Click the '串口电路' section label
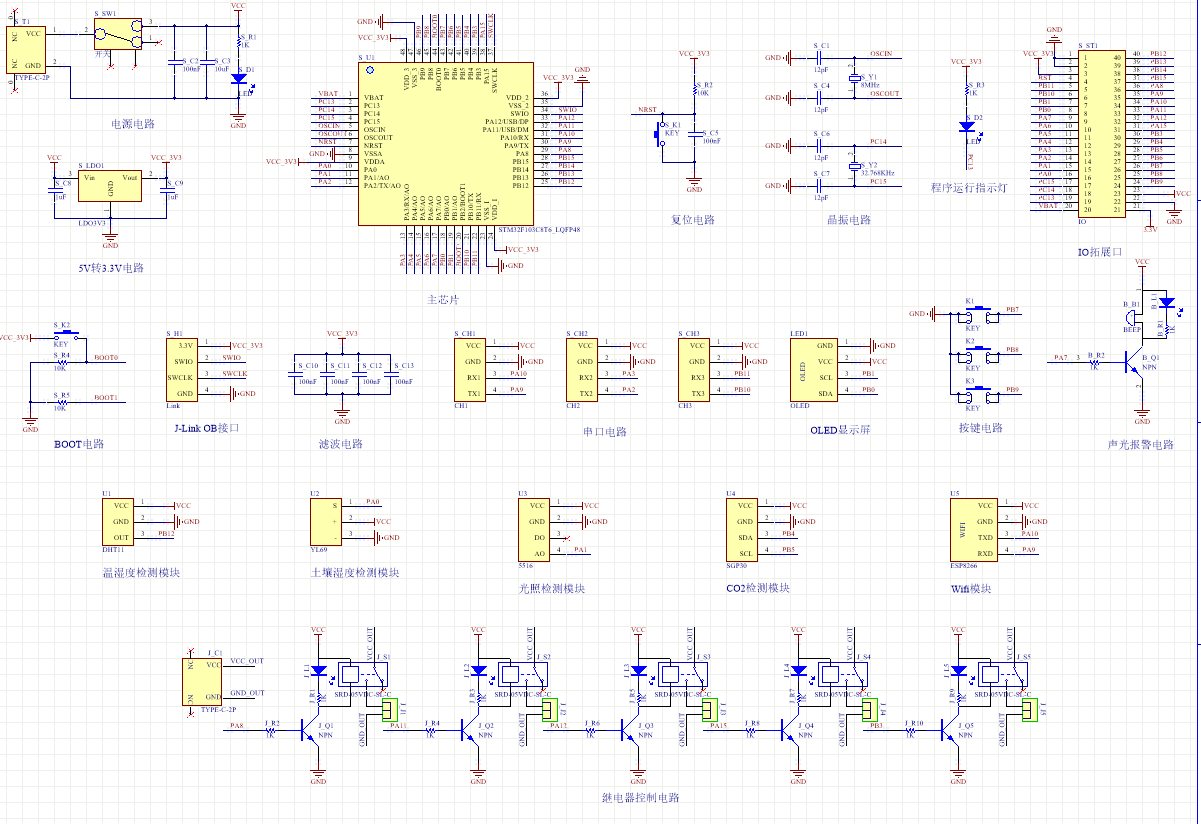 [604, 432]
